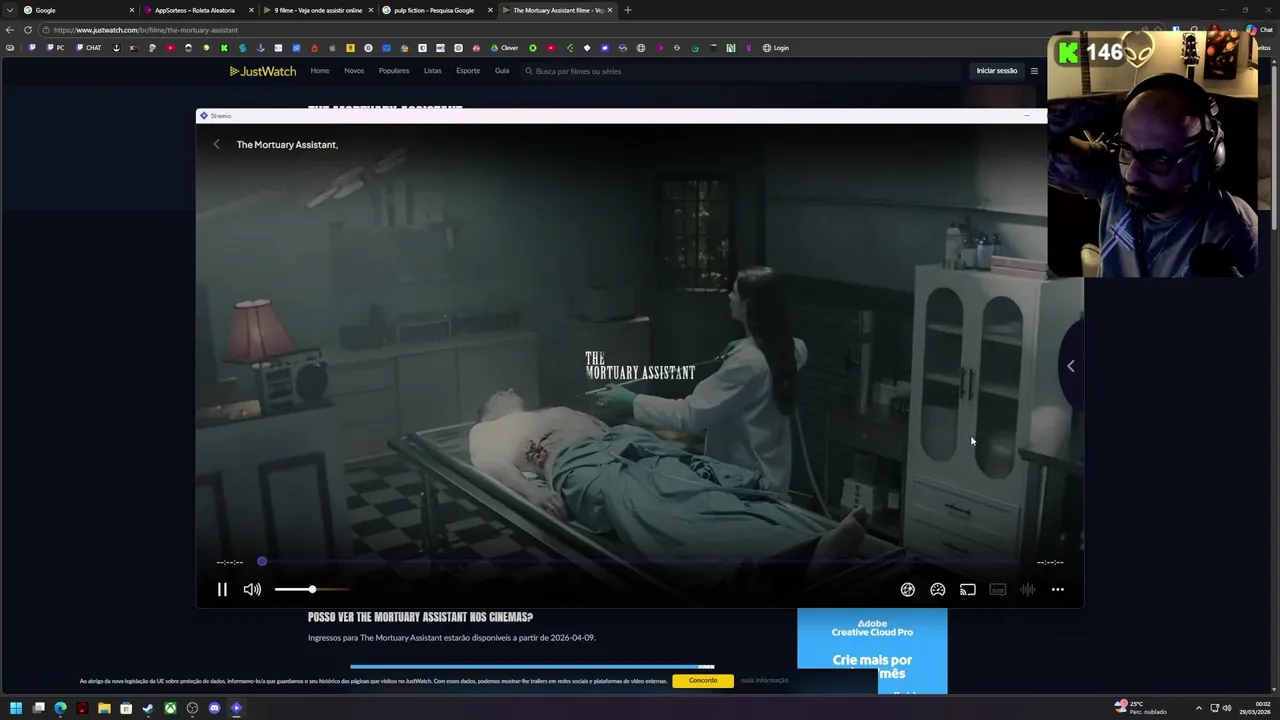Open the Windows Start menu

[16, 708]
